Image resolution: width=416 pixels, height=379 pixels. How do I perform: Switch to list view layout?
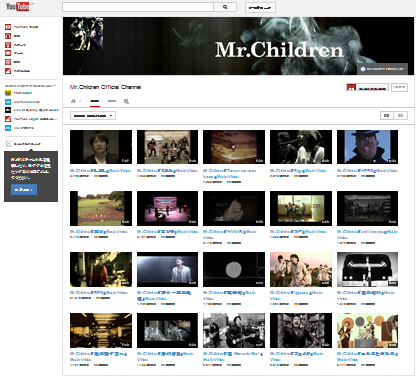click(400, 115)
